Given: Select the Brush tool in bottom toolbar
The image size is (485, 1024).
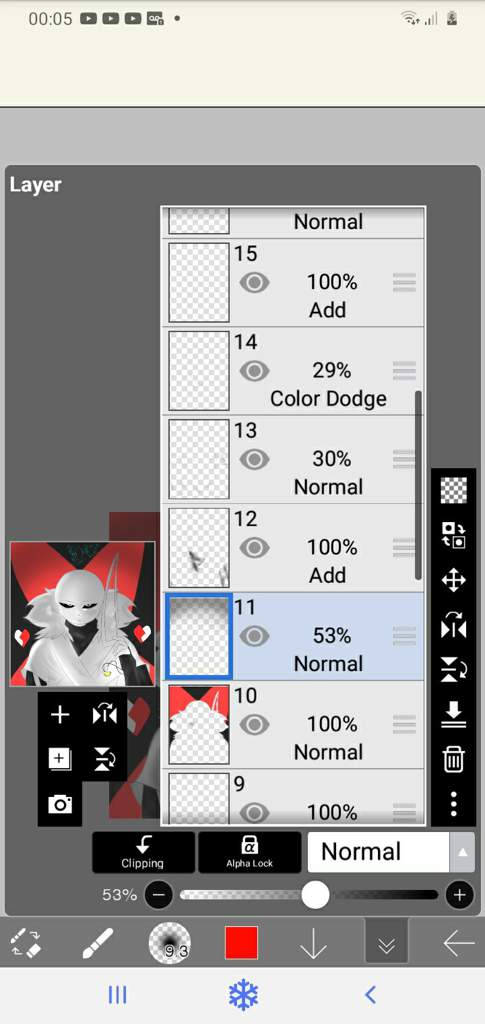Looking at the screenshot, I should point(98,944).
